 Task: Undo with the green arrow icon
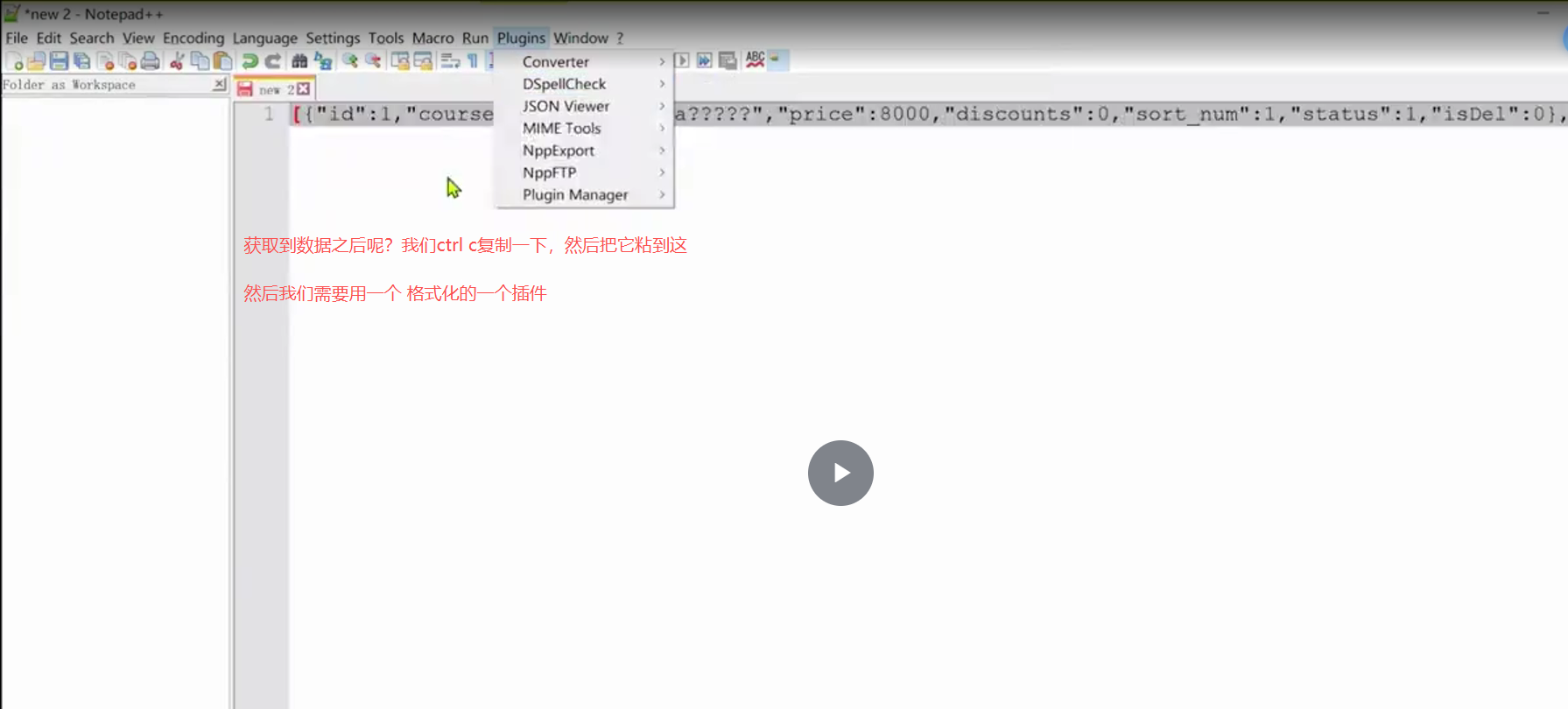[250, 60]
